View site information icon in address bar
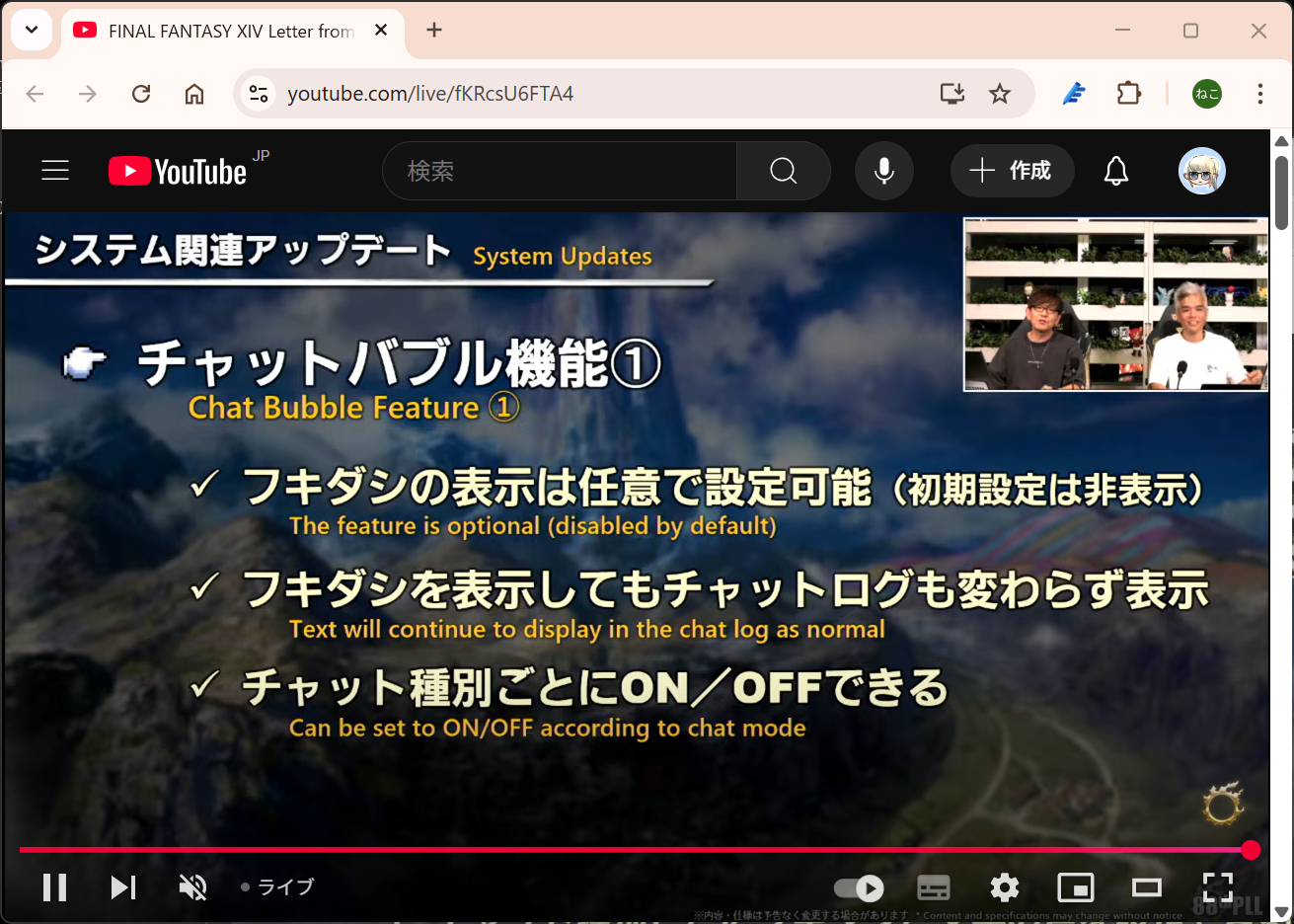 coord(259,94)
